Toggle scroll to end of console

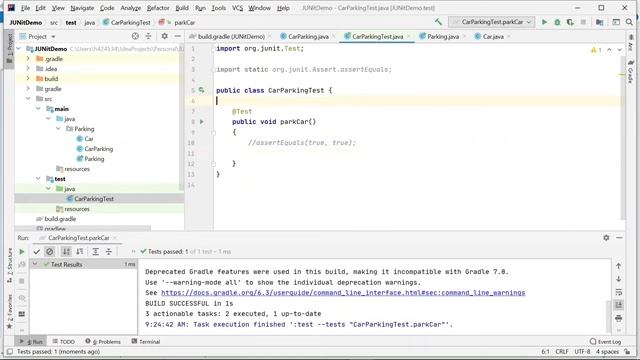click(x=618, y=305)
